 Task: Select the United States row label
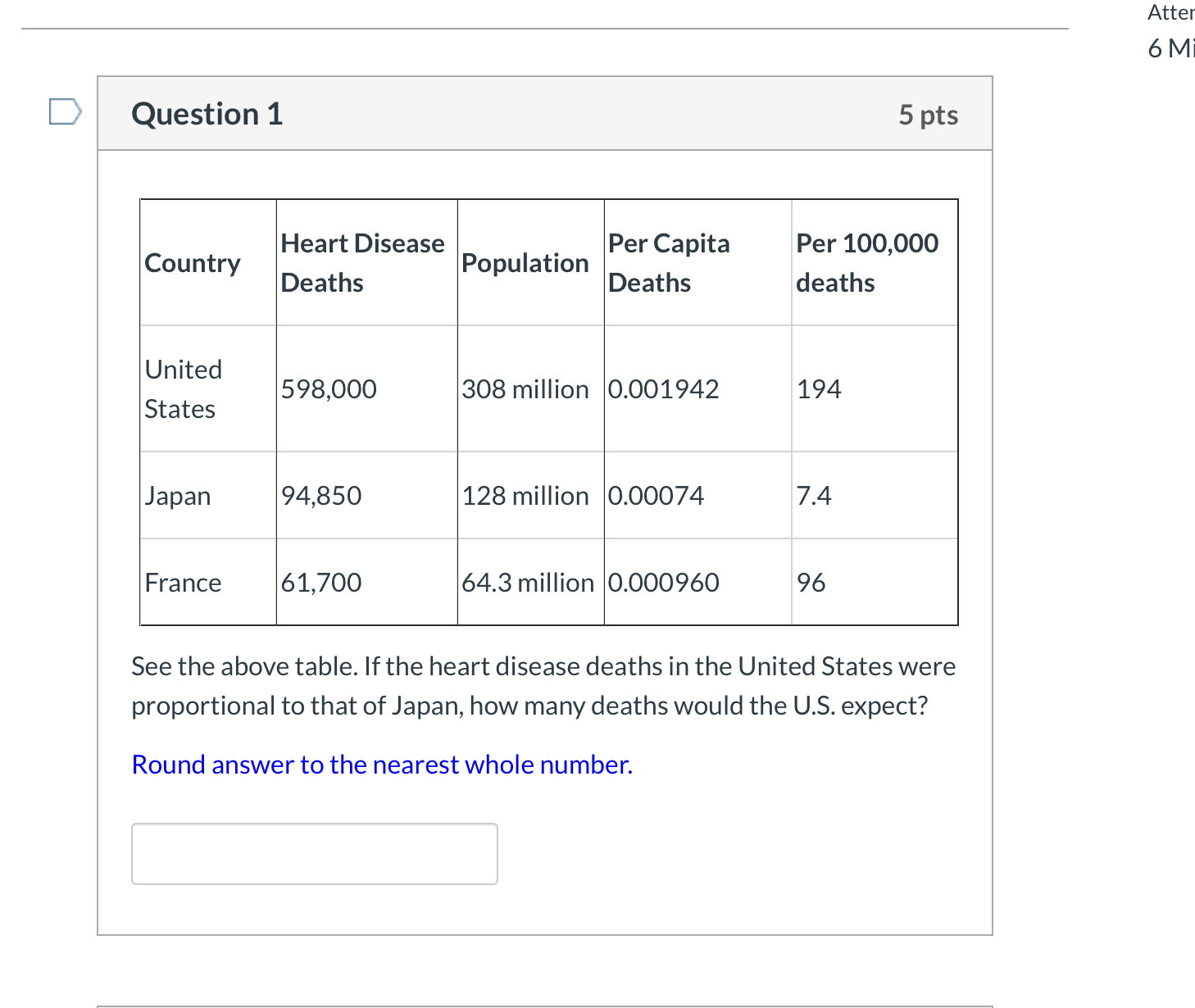(184, 389)
